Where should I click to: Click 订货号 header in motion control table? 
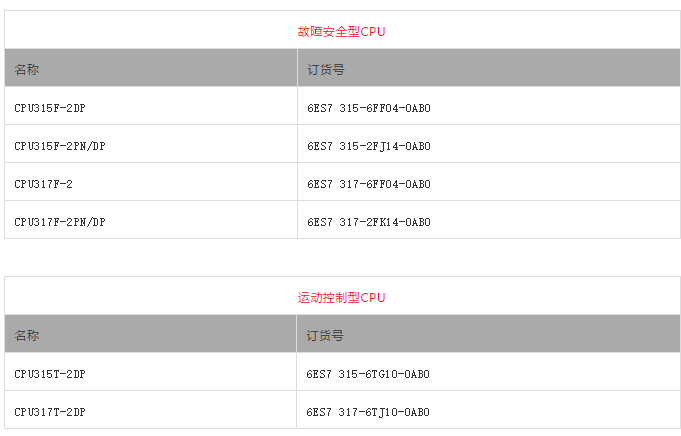tap(326, 336)
